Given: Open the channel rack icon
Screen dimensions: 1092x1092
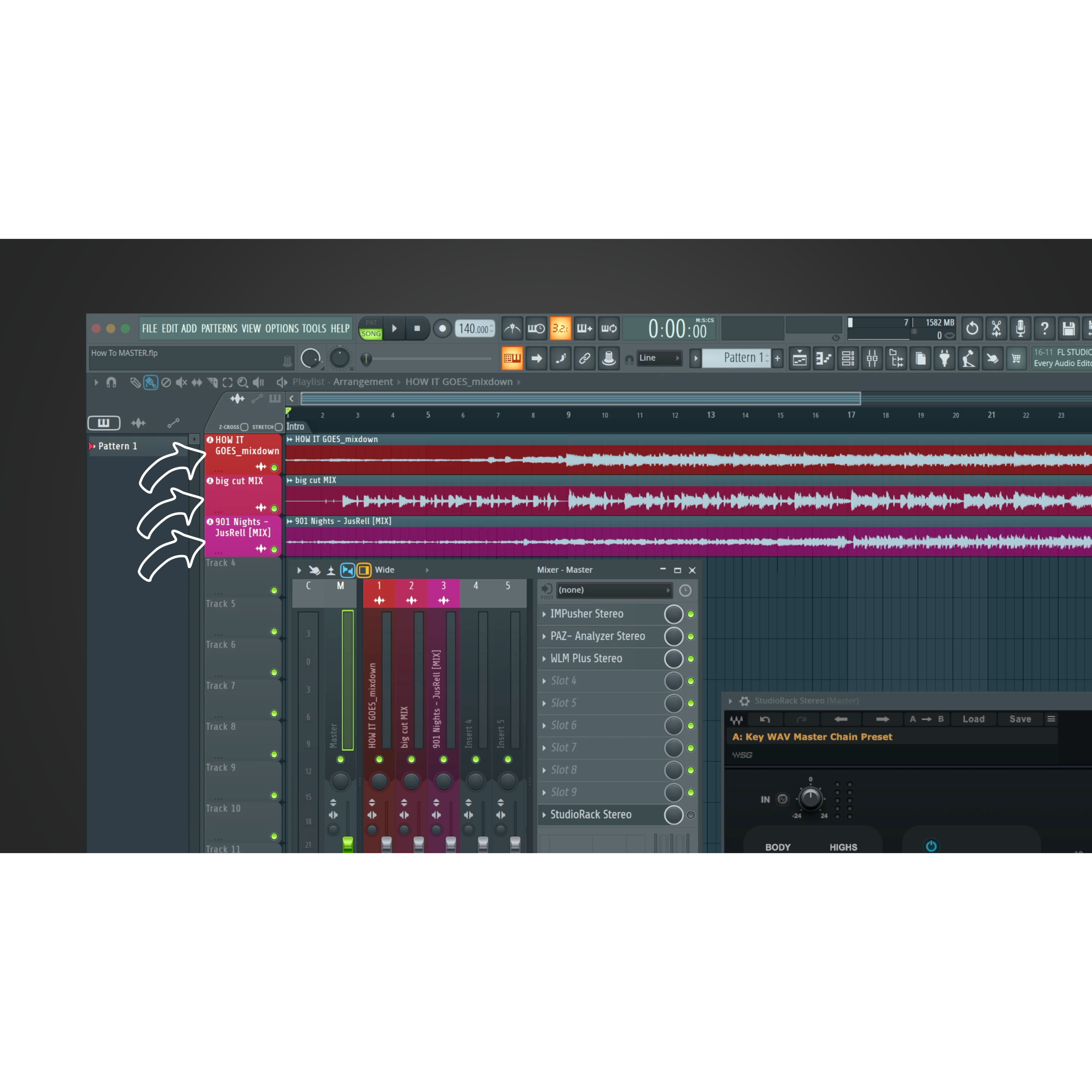Looking at the screenshot, I should tap(848, 358).
